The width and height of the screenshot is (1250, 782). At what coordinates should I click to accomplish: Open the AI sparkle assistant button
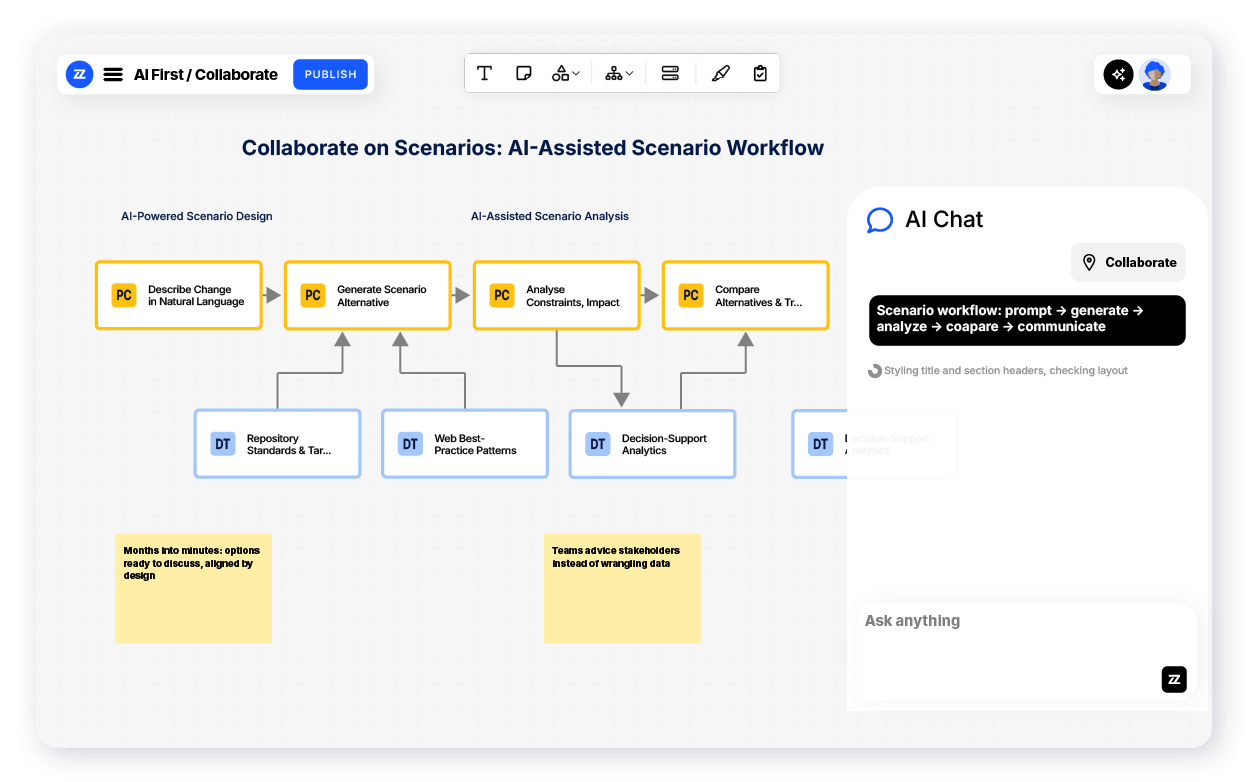pos(1118,74)
